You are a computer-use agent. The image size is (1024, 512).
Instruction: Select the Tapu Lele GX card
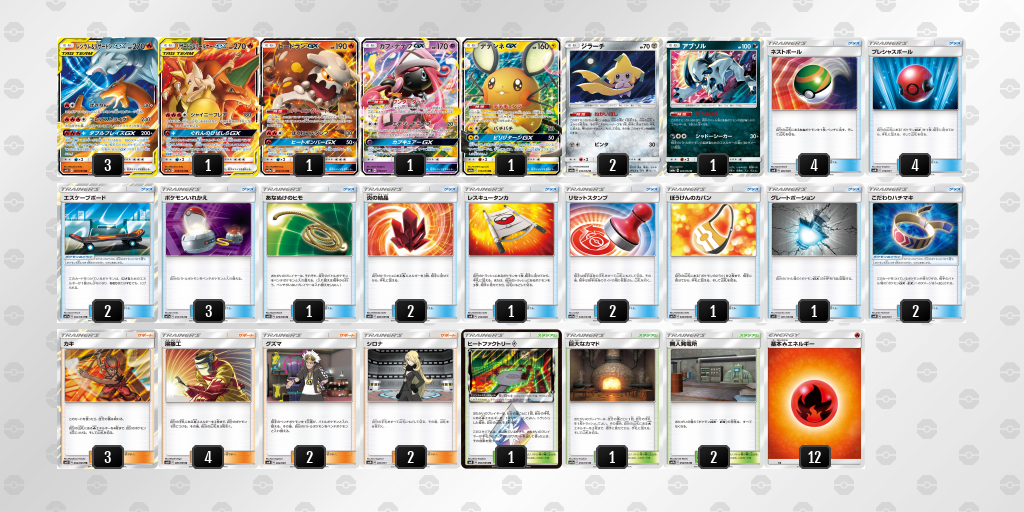pyautogui.click(x=411, y=106)
